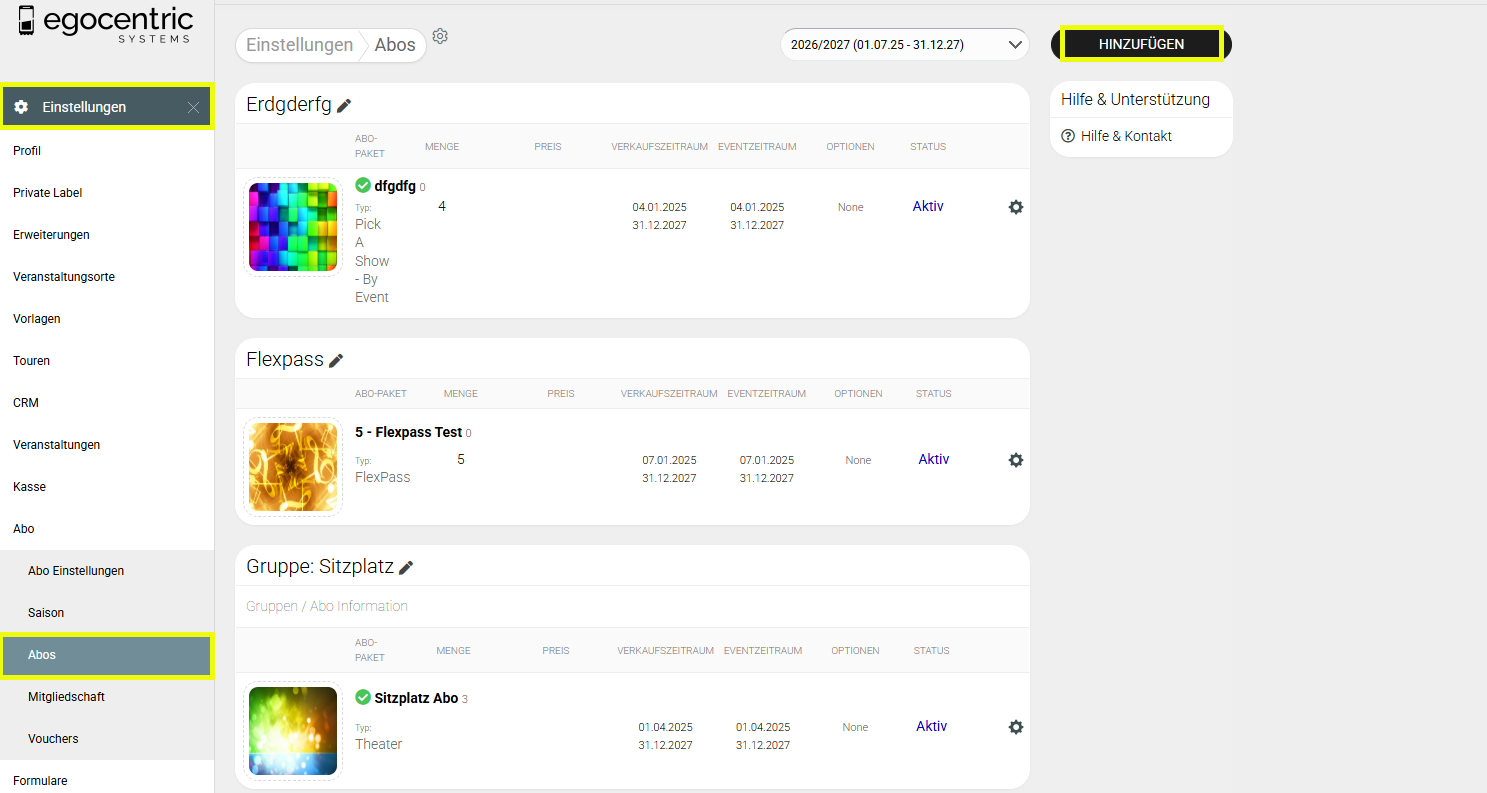Image resolution: width=1487 pixels, height=793 pixels.
Task: Toggle green checkmark on dfgdfg package
Action: (x=363, y=185)
